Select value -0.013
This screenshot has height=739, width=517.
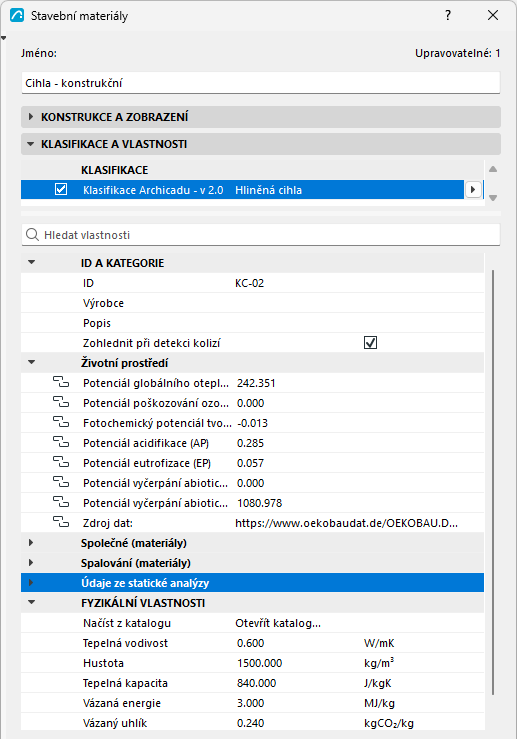pos(252,423)
